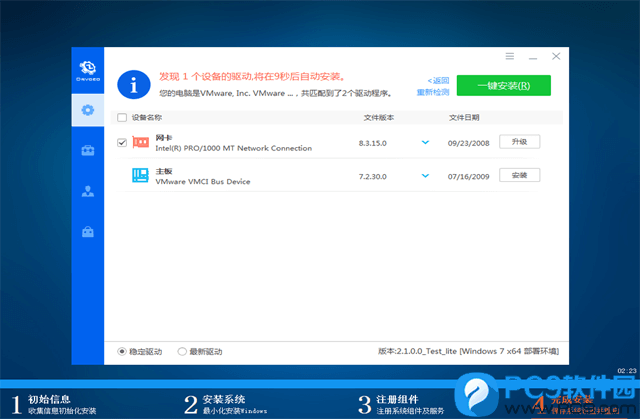
Task: Click the version 2.1.0.0_Test_lite status text
Action: (x=468, y=351)
